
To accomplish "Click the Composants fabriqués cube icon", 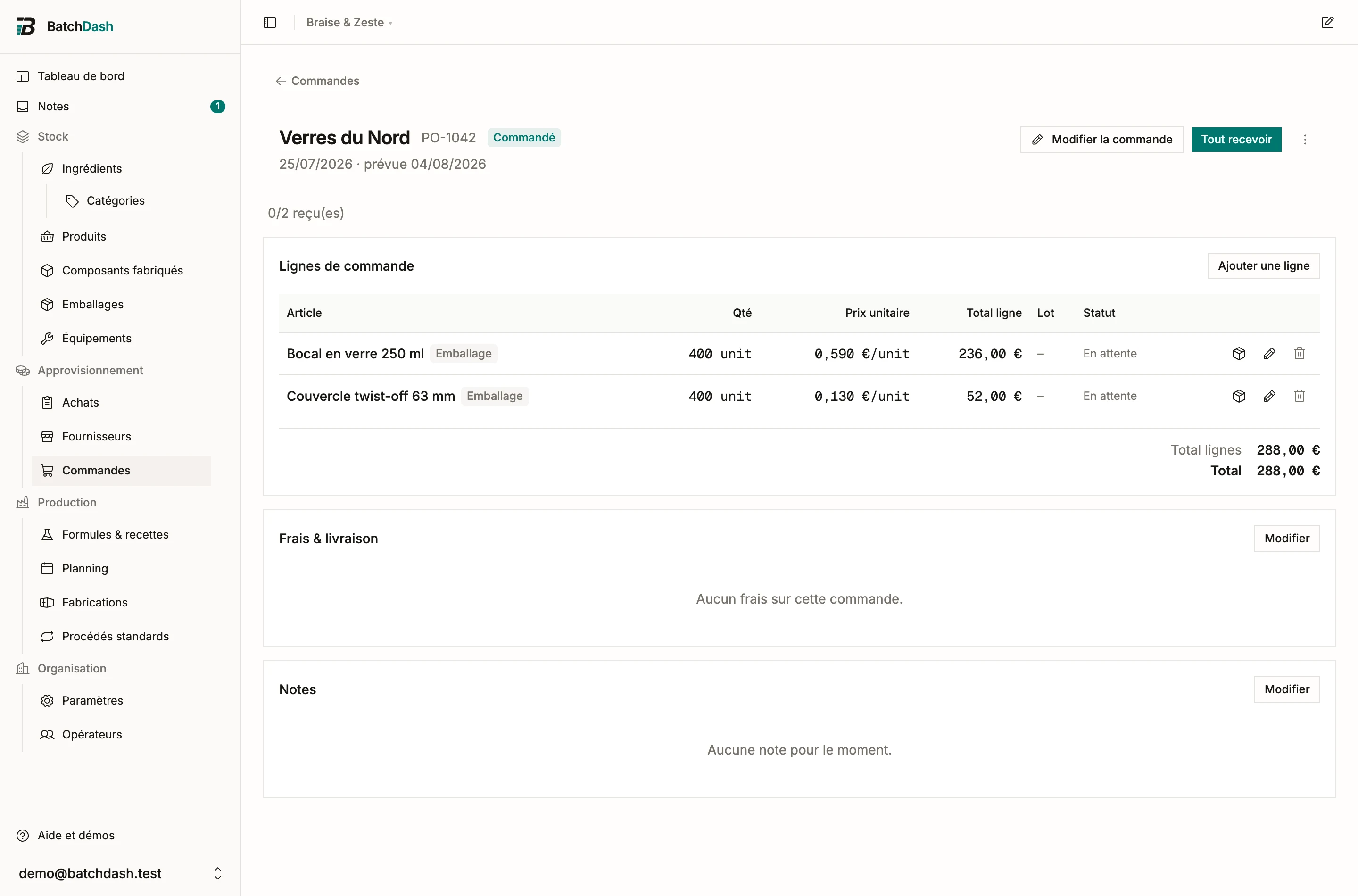I will click(x=48, y=270).
